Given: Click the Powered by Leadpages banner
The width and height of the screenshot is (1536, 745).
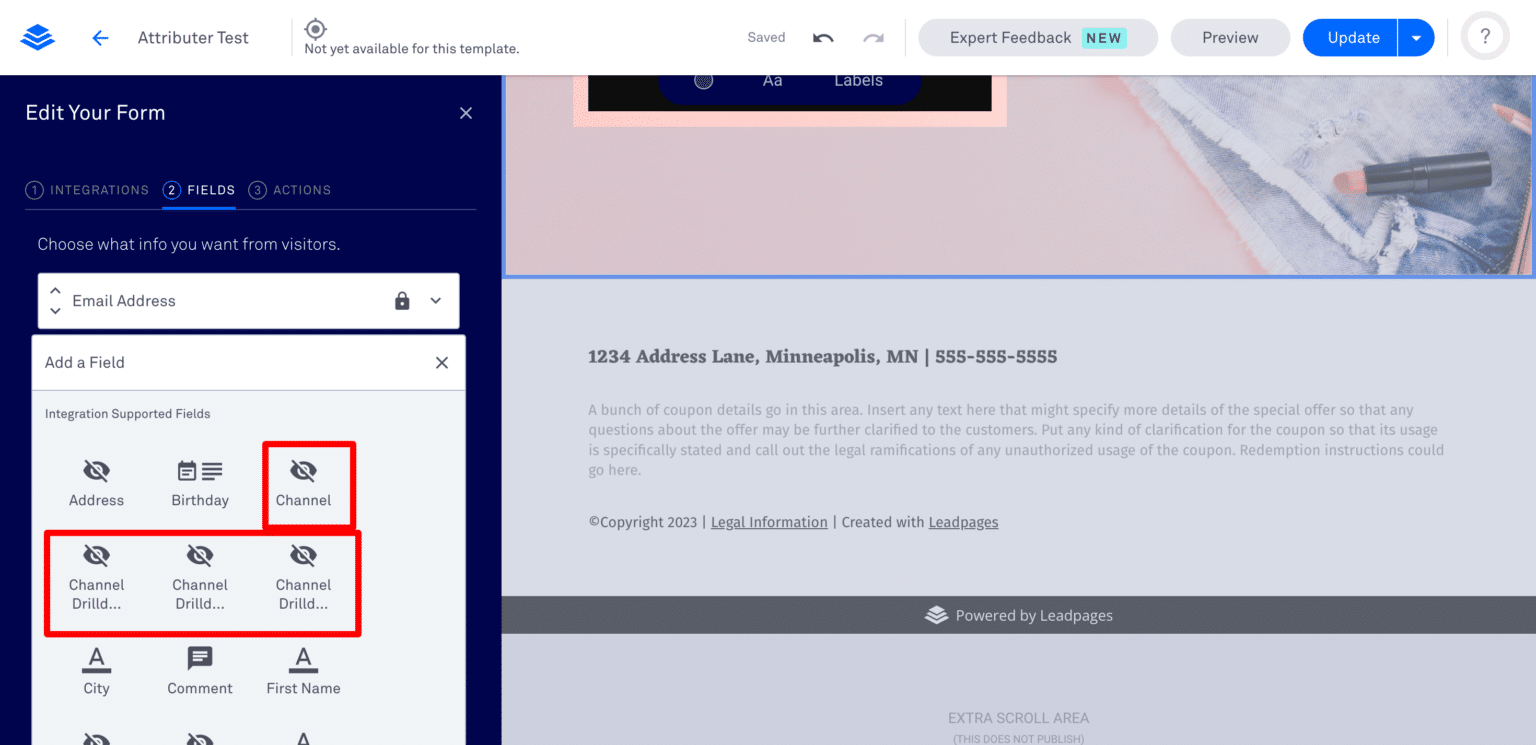Looking at the screenshot, I should [x=1018, y=616].
